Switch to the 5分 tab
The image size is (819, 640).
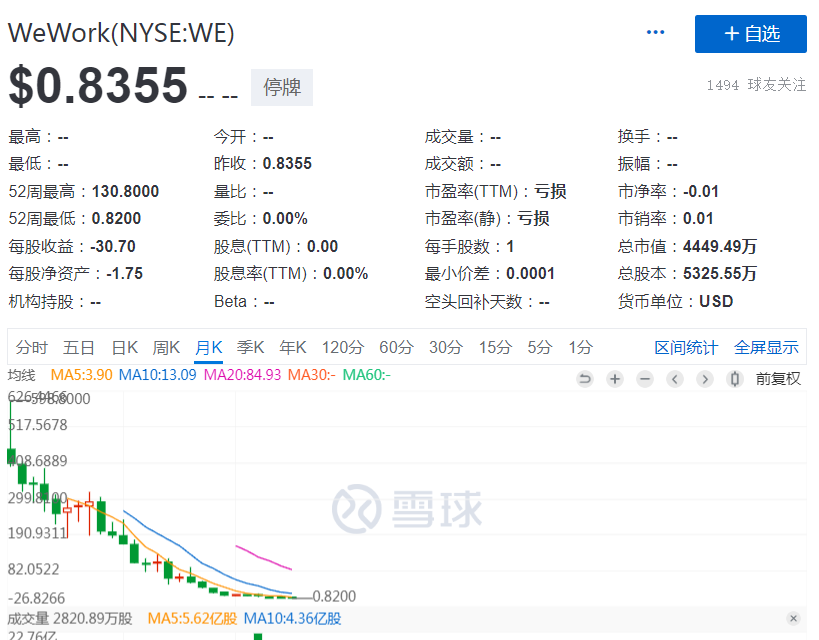coord(540,347)
